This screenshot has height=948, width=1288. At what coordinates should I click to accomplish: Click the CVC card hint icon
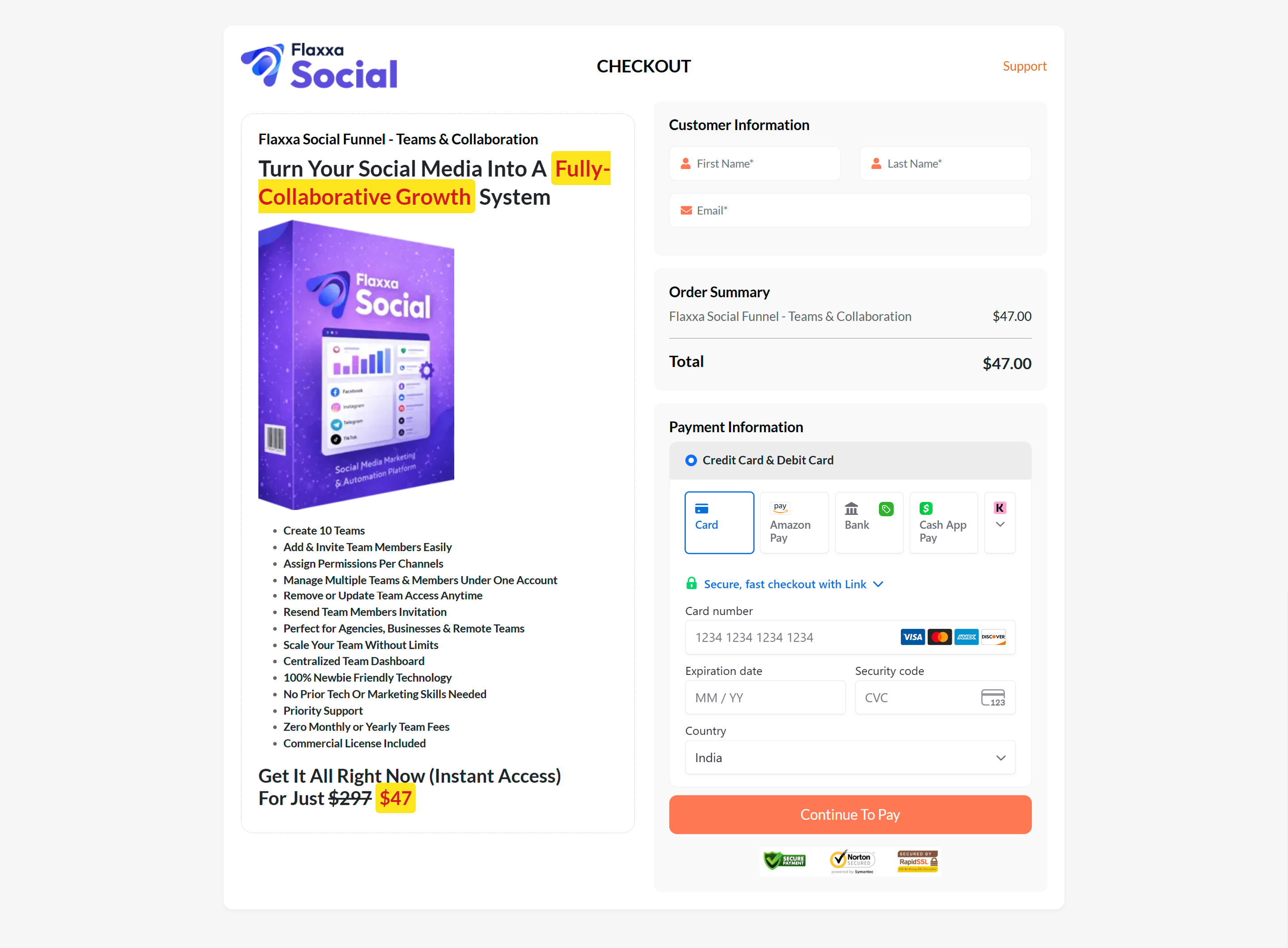click(x=993, y=698)
